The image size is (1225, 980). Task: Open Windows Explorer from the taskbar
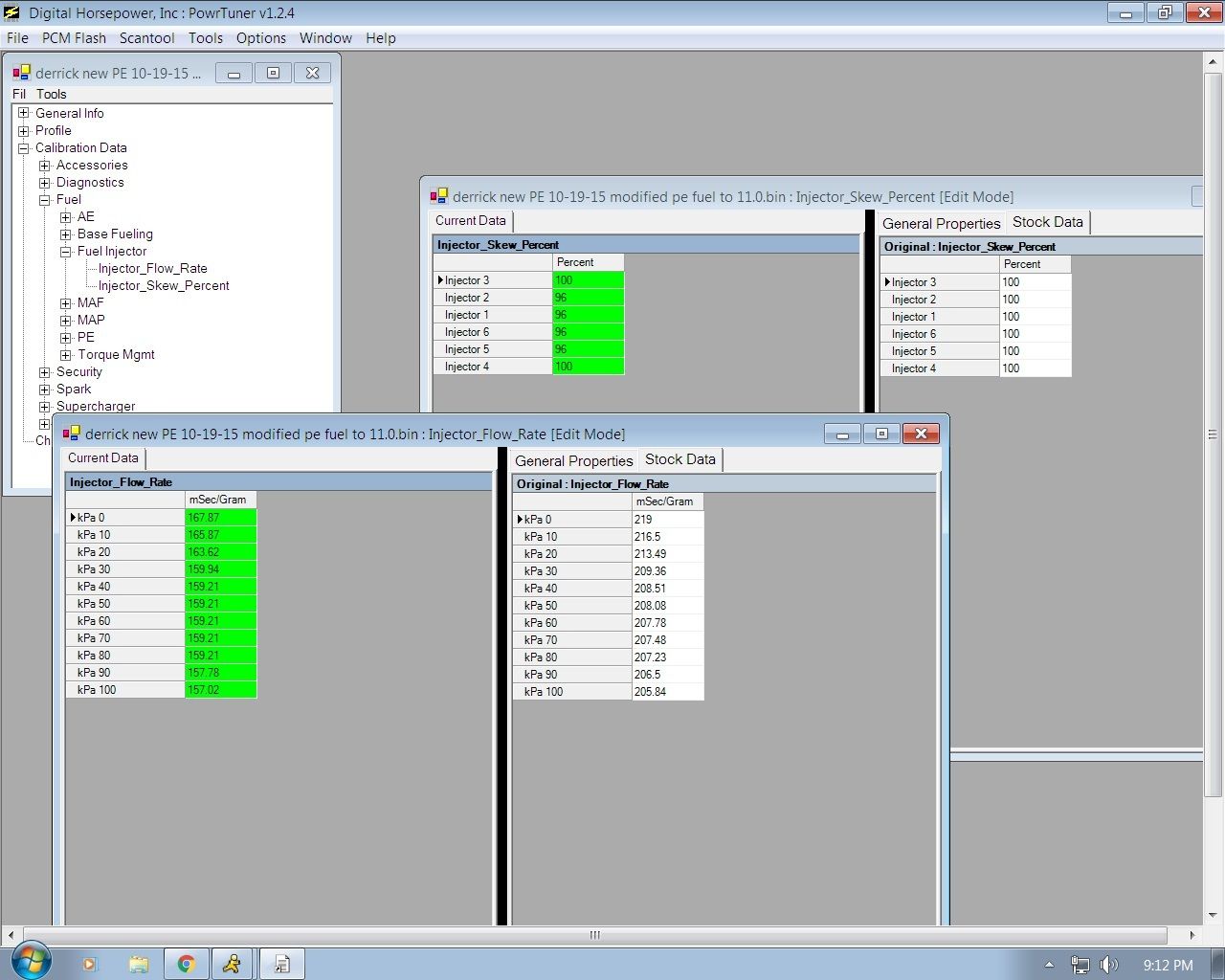[x=139, y=964]
